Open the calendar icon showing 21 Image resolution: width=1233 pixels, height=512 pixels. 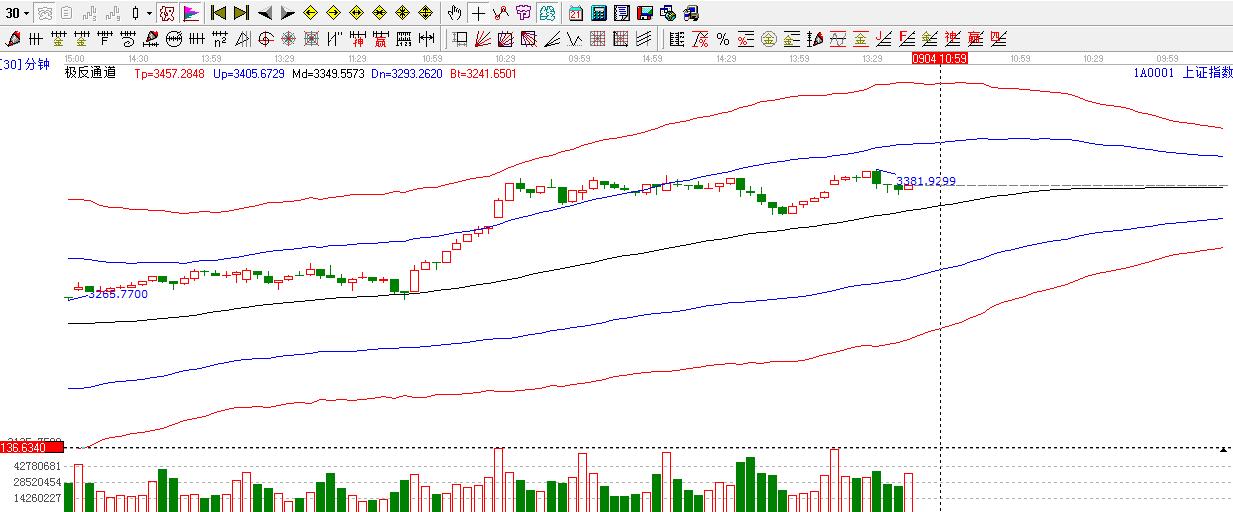[x=576, y=13]
